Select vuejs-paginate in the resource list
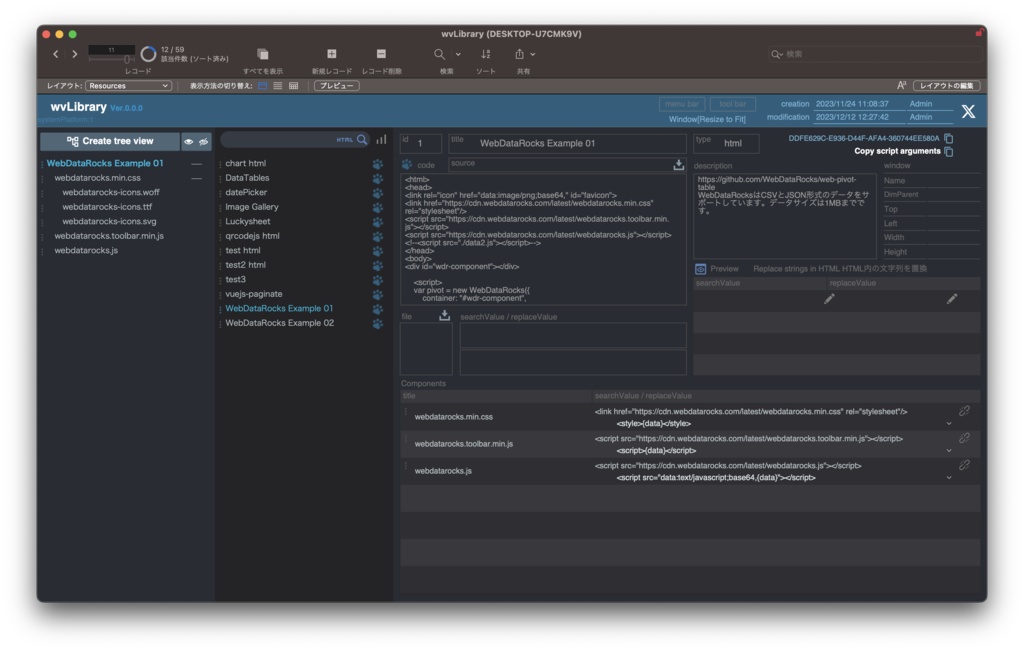 [x=254, y=294]
